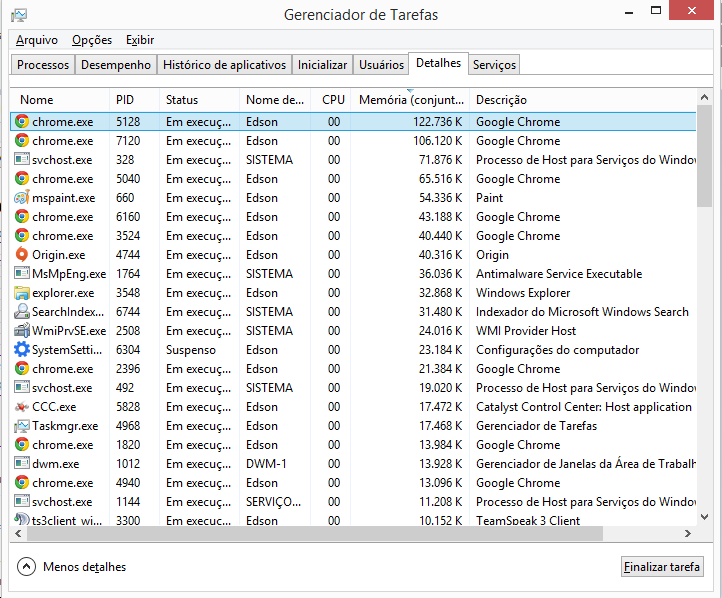
Task: Click the Chrome icon for PID 6160
Action: pyautogui.click(x=22, y=216)
